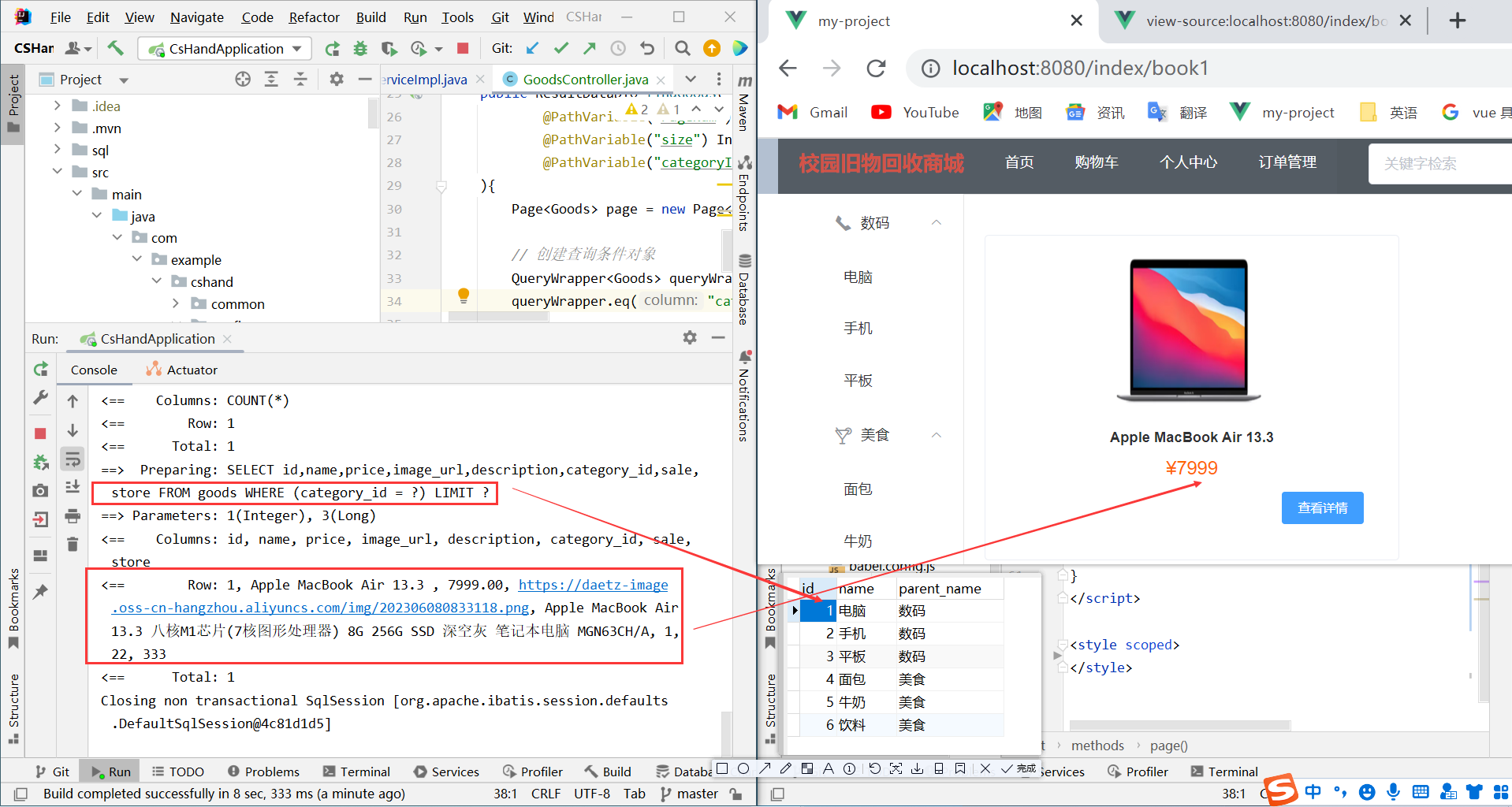Open the Navigate menu
The image size is (1512, 807).
pyautogui.click(x=197, y=17)
